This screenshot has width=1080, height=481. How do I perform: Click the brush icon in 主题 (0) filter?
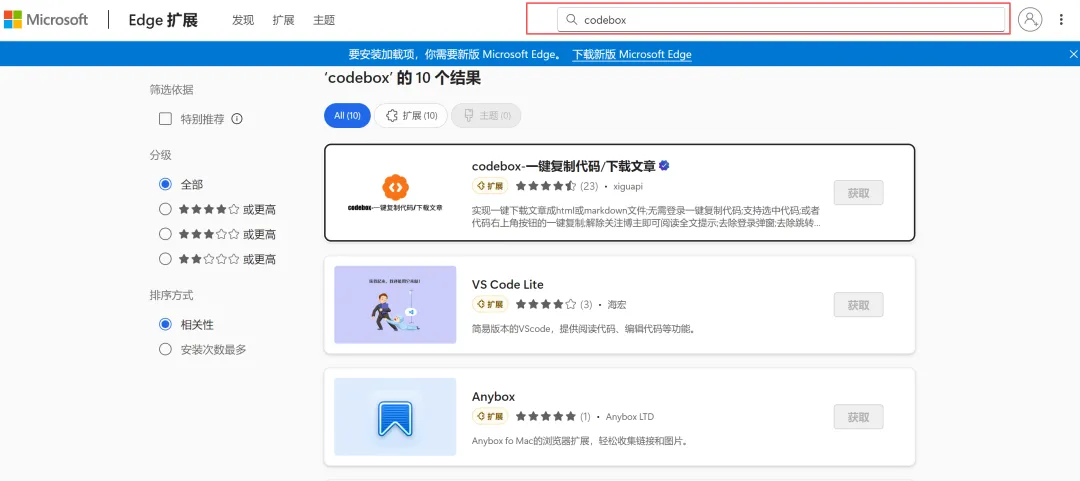[x=469, y=116]
